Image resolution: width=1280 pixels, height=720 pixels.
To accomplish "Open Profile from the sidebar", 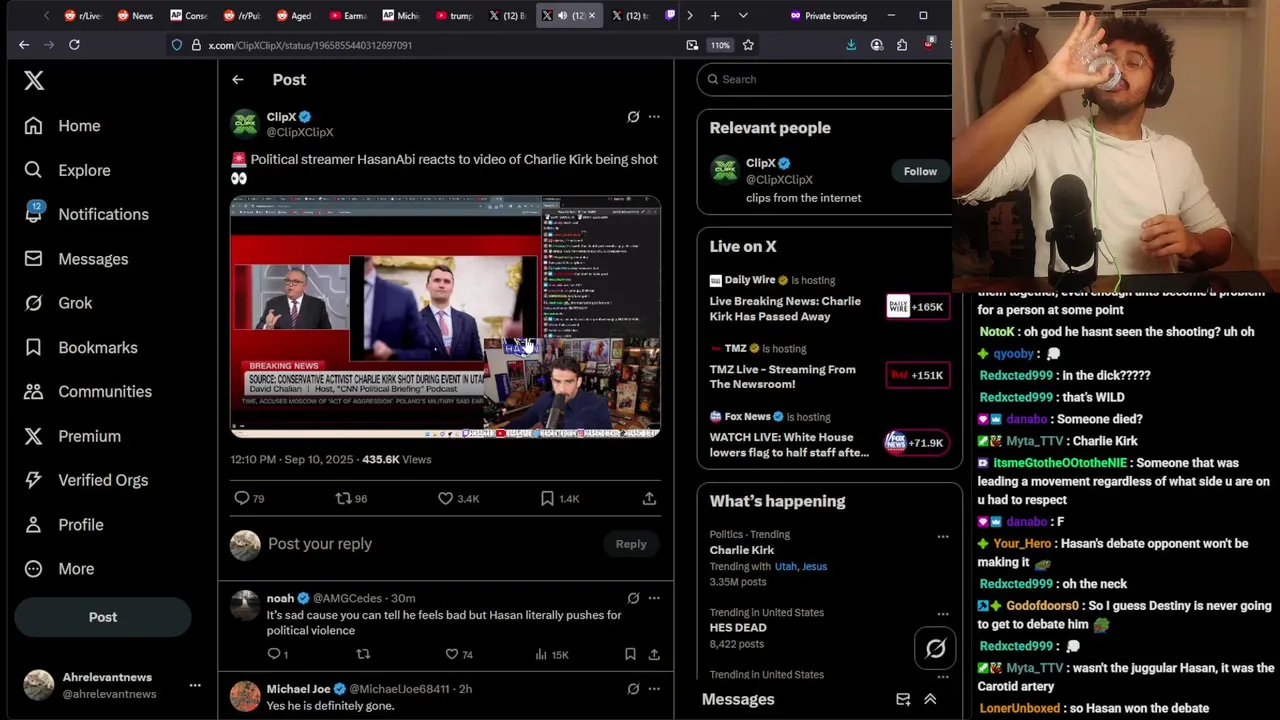I will 63,524.
